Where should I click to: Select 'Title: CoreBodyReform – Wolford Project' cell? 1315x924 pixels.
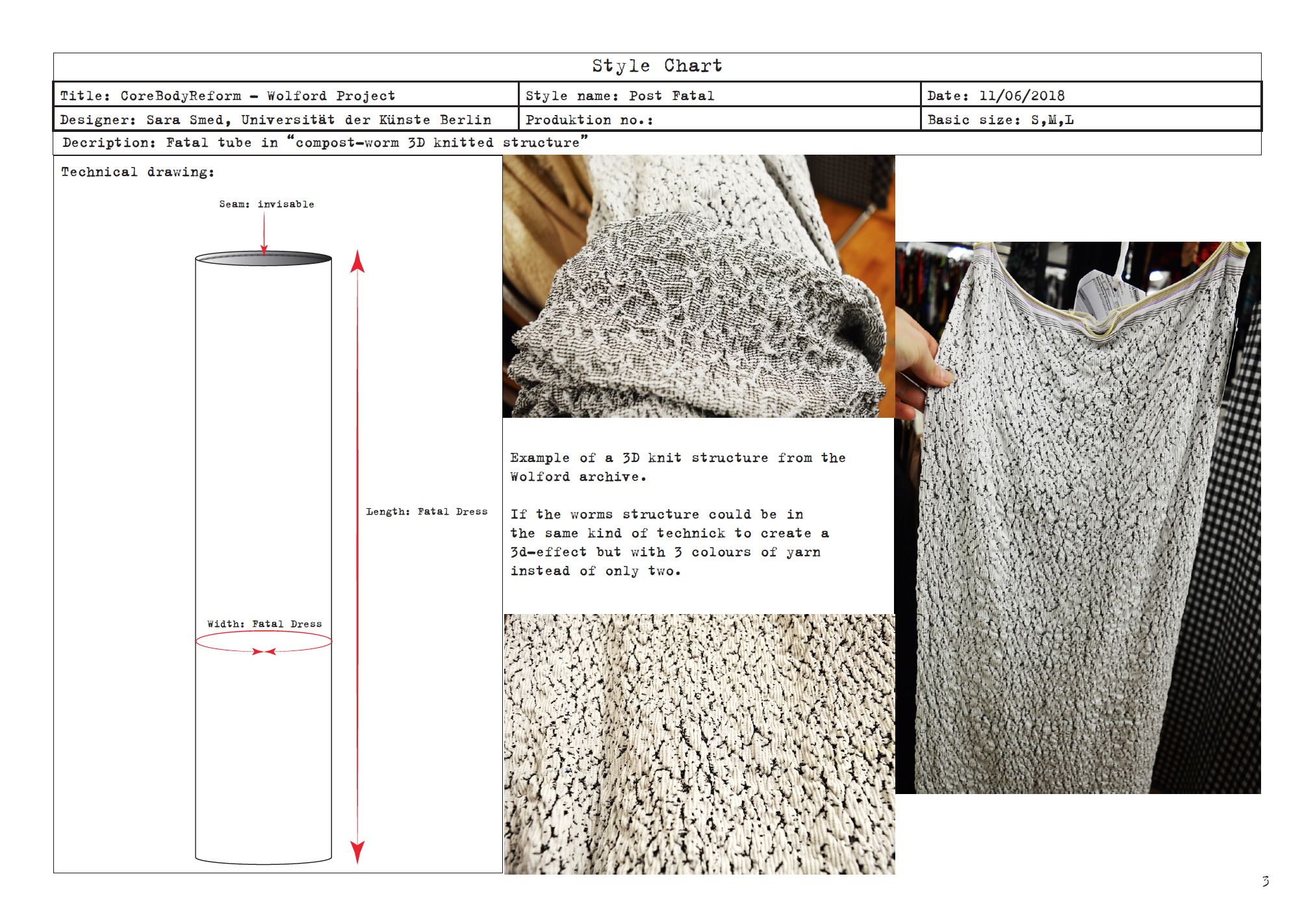286,95
